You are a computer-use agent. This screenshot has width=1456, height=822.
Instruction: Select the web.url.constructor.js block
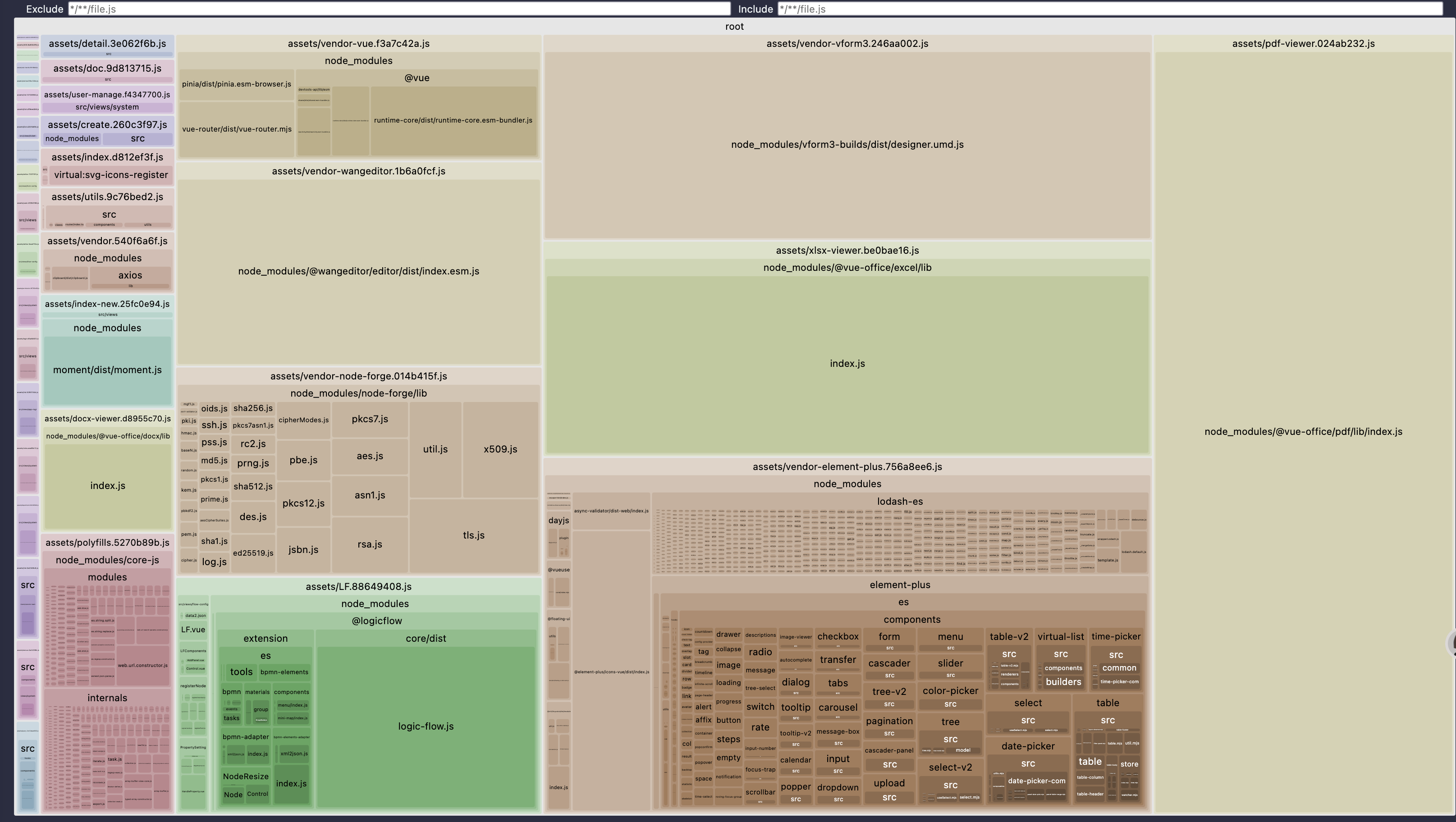click(142, 666)
